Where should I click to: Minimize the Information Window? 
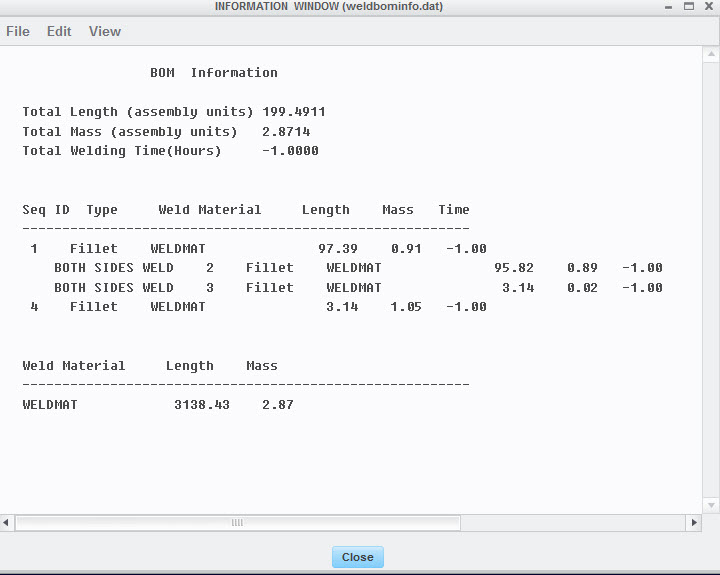[668, 7]
